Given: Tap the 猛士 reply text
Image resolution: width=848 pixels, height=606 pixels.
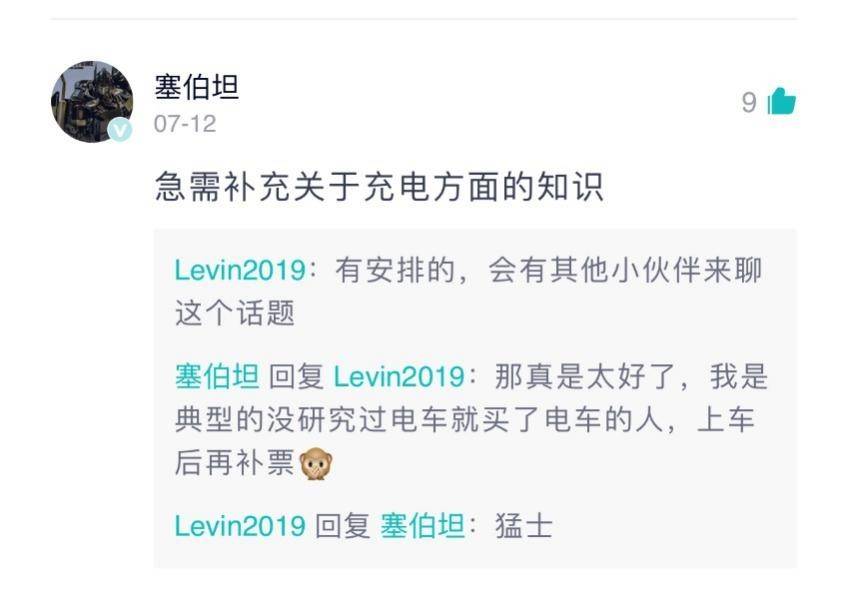Looking at the screenshot, I should point(524,525).
